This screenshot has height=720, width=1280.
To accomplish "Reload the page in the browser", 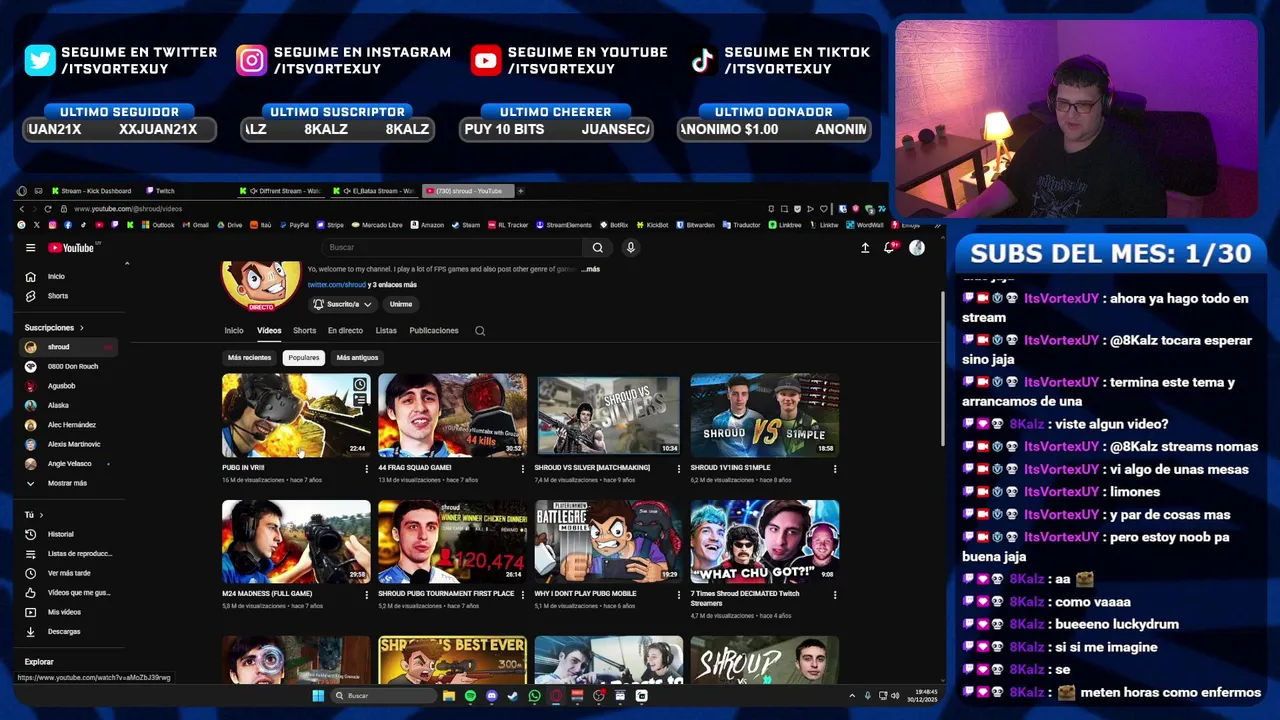I will pos(47,209).
